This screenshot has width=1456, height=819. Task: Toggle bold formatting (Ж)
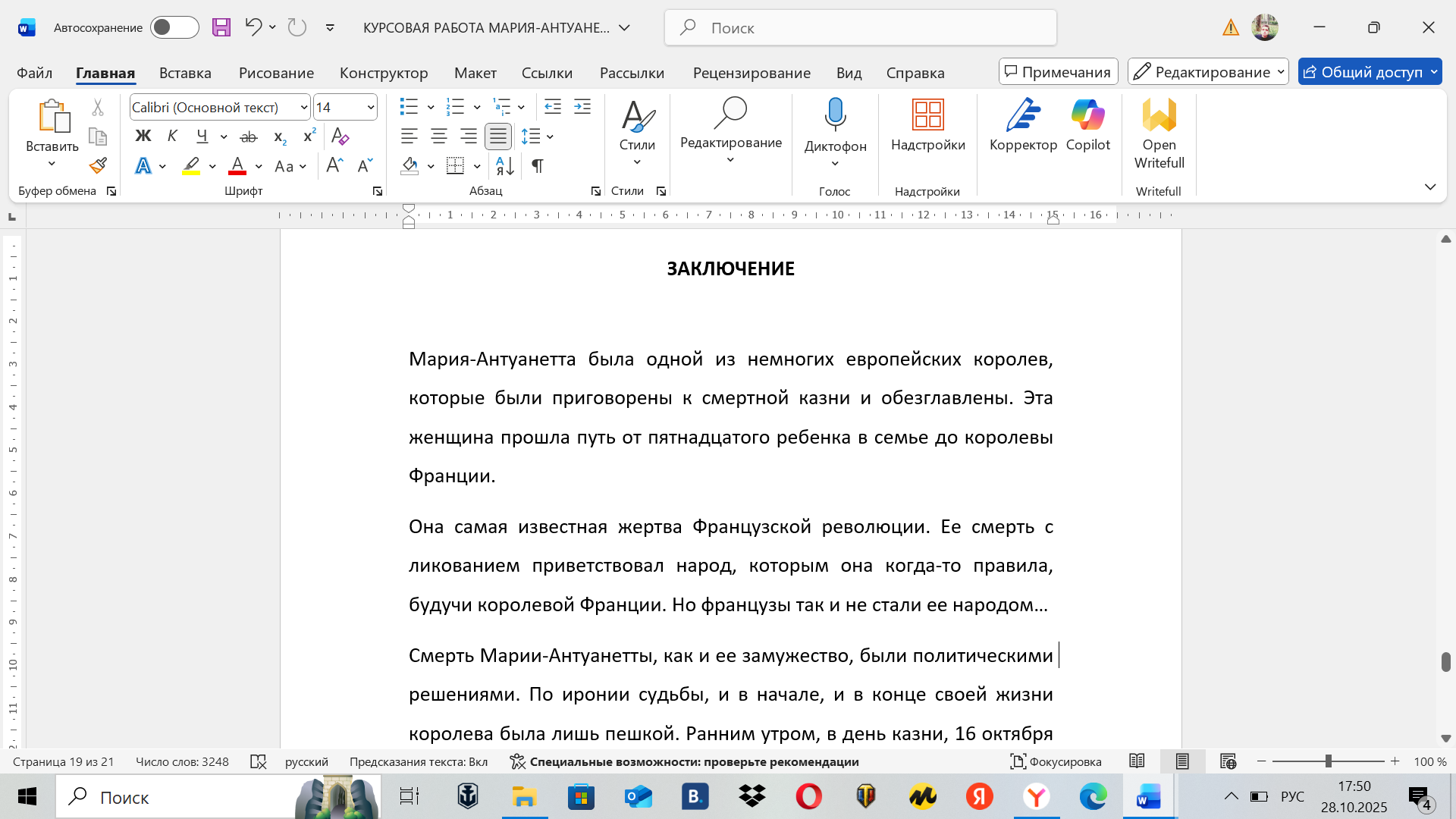[143, 136]
